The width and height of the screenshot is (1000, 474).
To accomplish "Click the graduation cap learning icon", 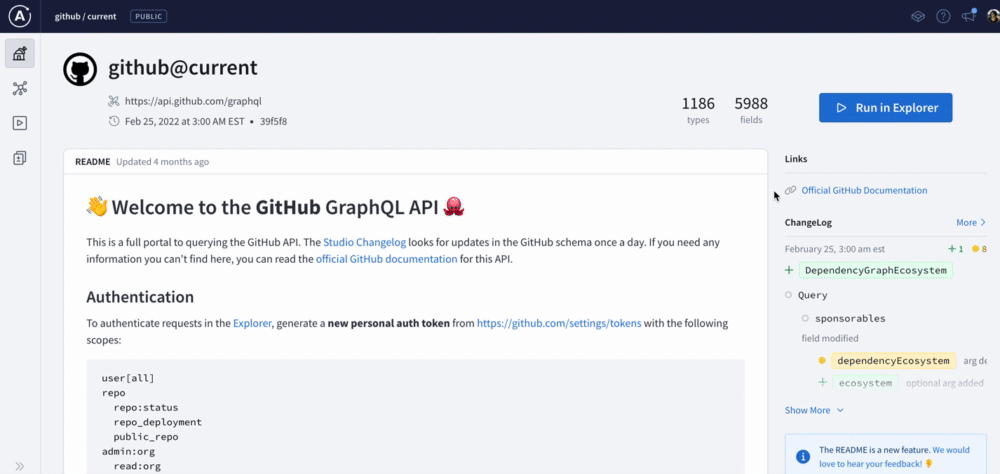I will 918,17.
